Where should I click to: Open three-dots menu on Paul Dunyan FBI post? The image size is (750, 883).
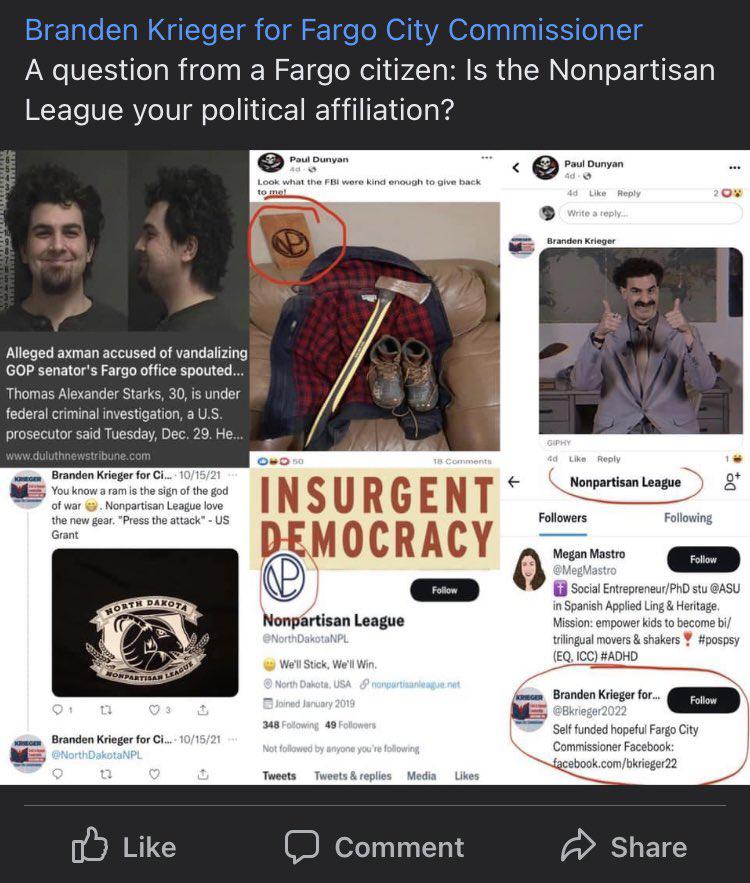click(x=486, y=158)
